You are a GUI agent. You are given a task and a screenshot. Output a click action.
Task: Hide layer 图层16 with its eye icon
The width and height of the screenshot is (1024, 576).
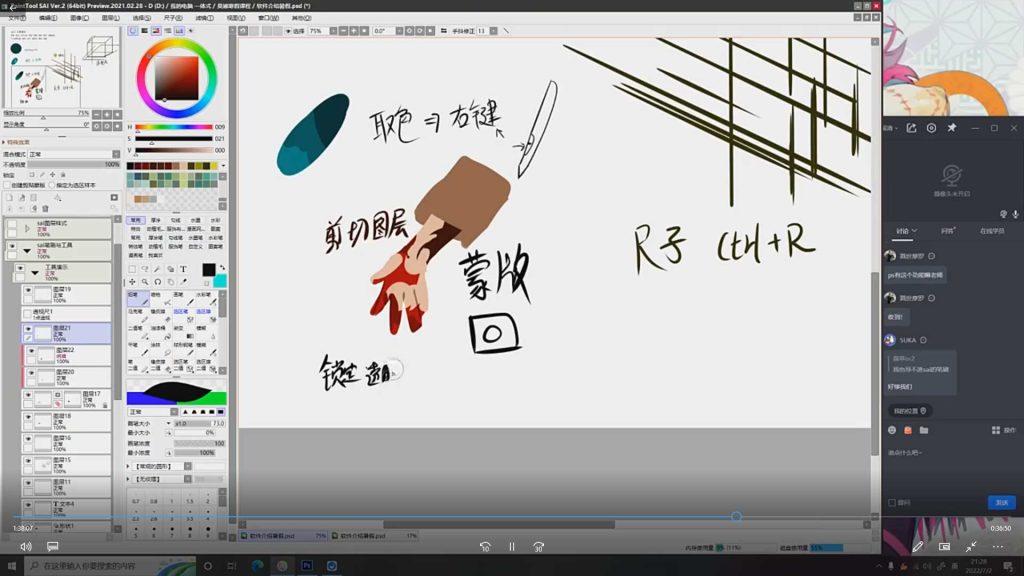point(28,439)
